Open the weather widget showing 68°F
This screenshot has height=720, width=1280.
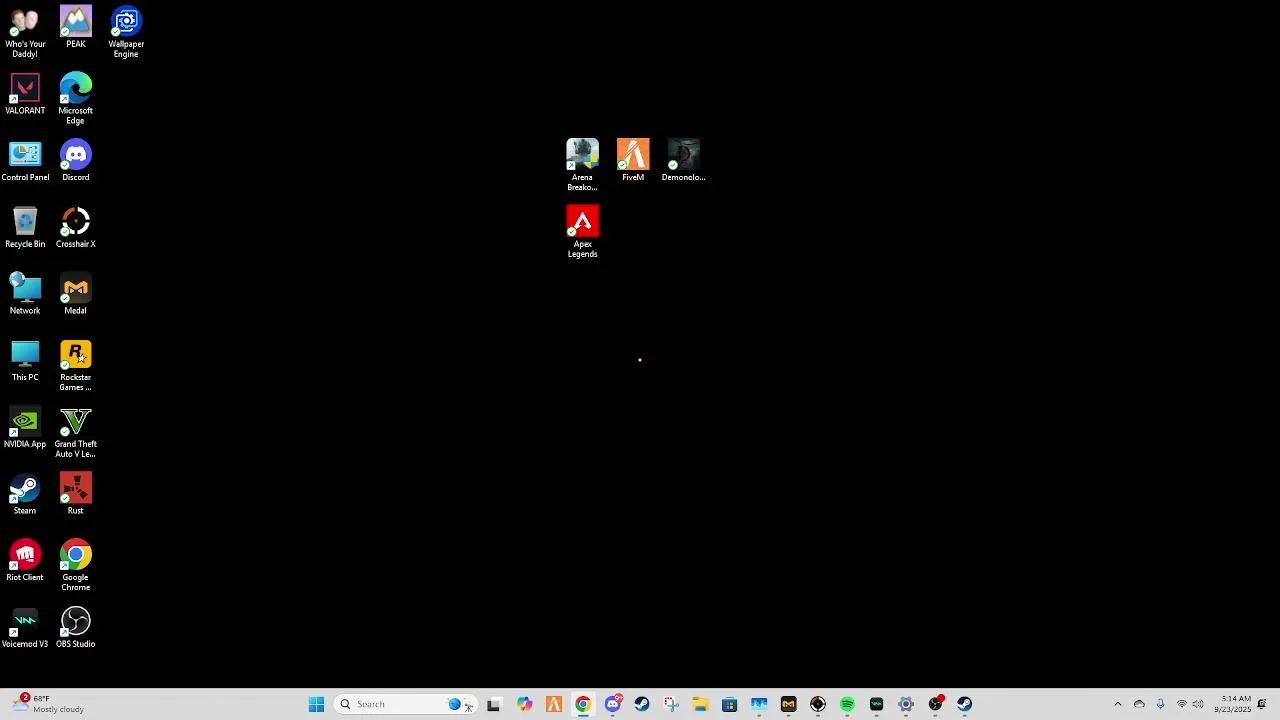click(x=48, y=704)
